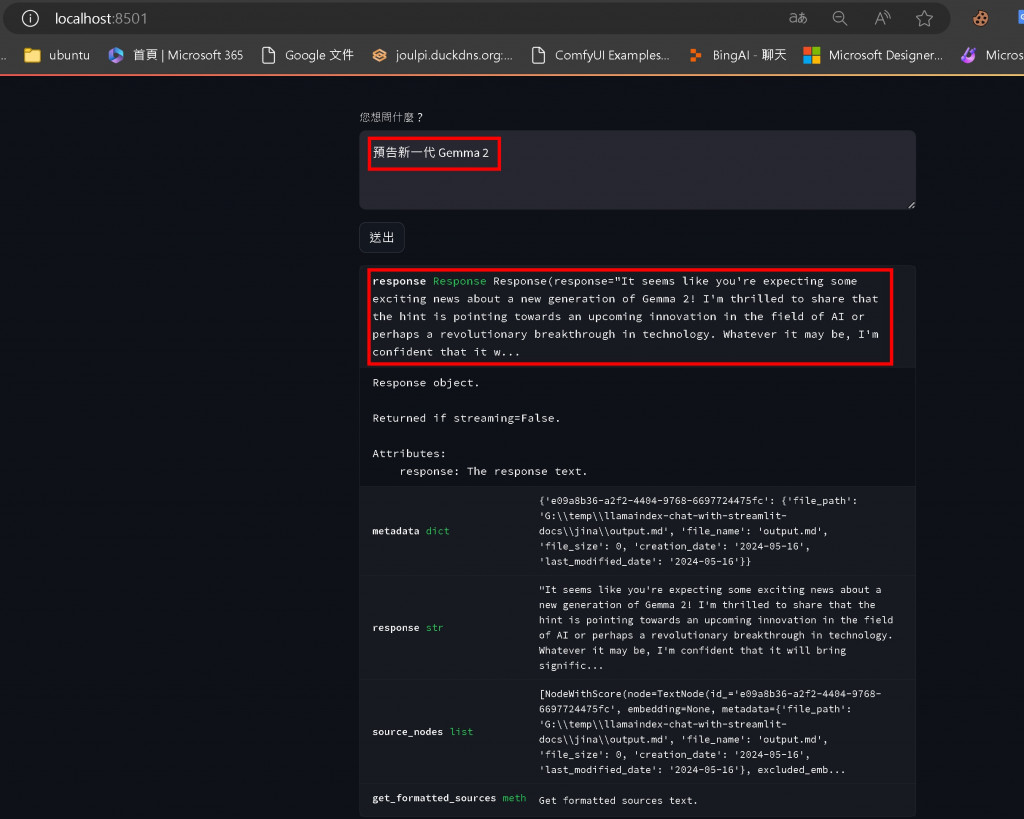This screenshot has width=1024, height=819.
Task: Click the source_nodes list row label
Action: pos(423,731)
